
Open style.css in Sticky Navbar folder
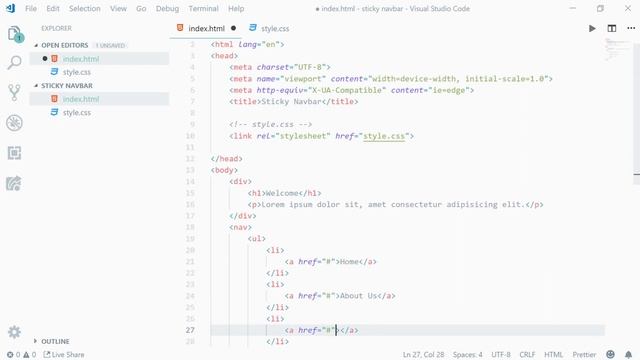pos(99,113)
